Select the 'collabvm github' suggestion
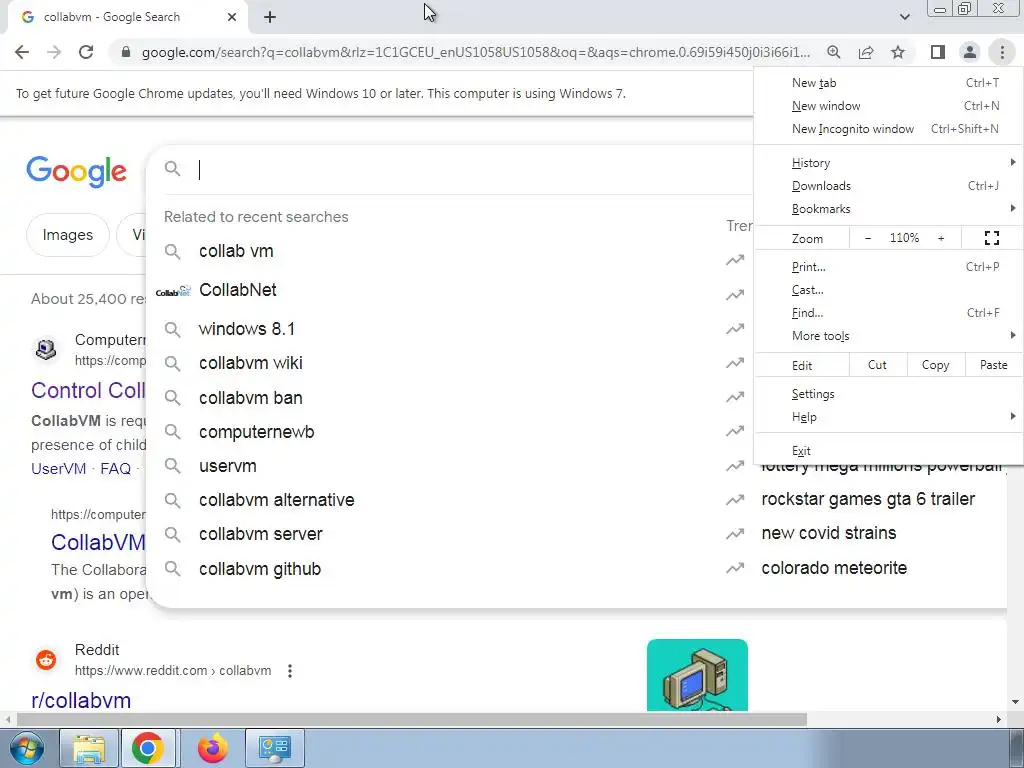 260,569
